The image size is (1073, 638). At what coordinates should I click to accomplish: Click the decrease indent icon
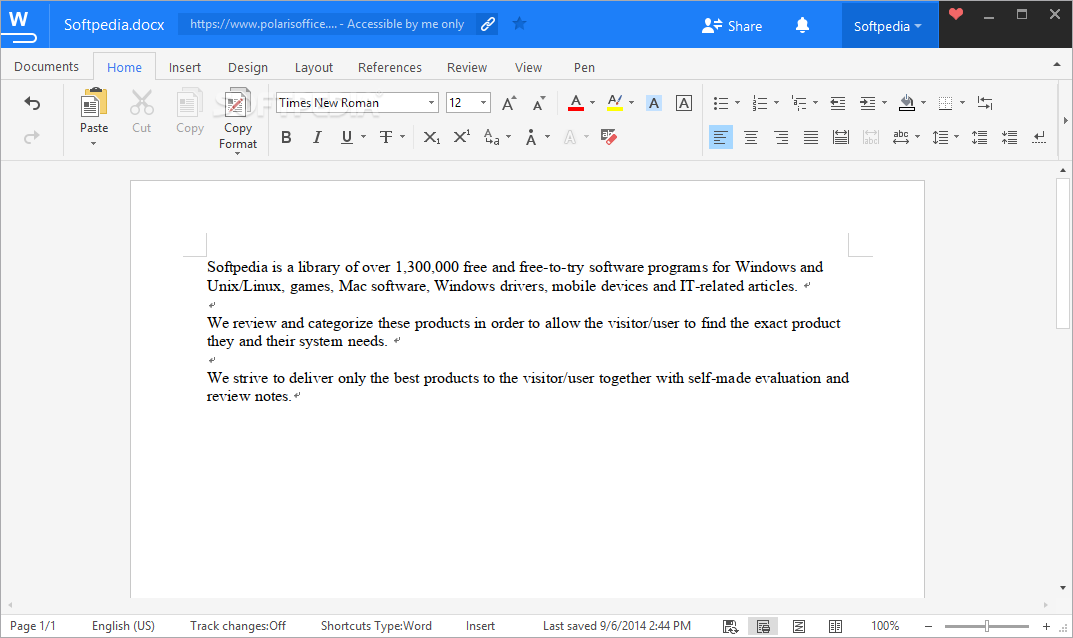[x=838, y=103]
